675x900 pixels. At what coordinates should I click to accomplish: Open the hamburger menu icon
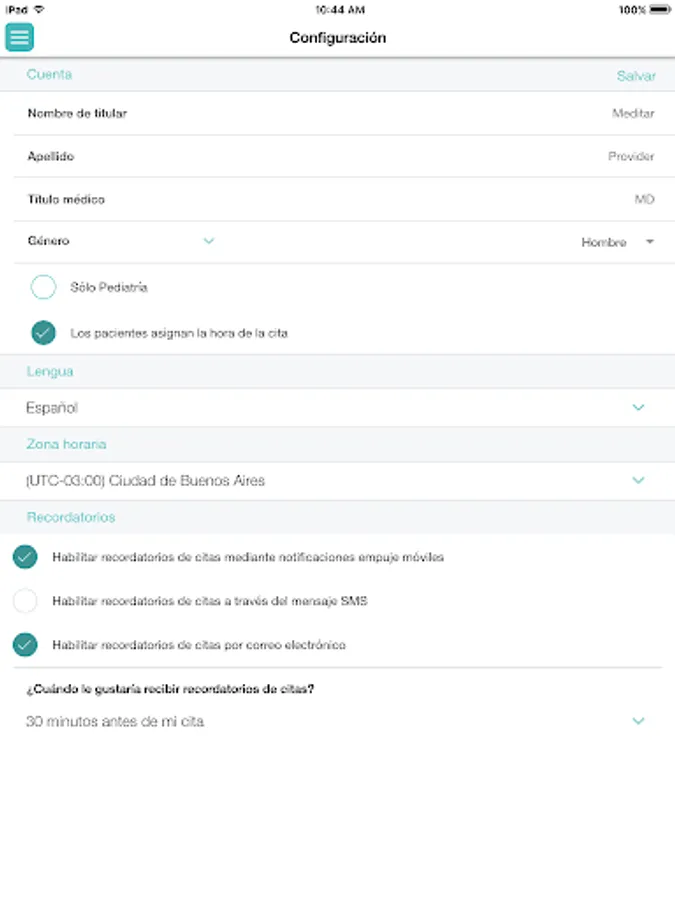(20, 37)
